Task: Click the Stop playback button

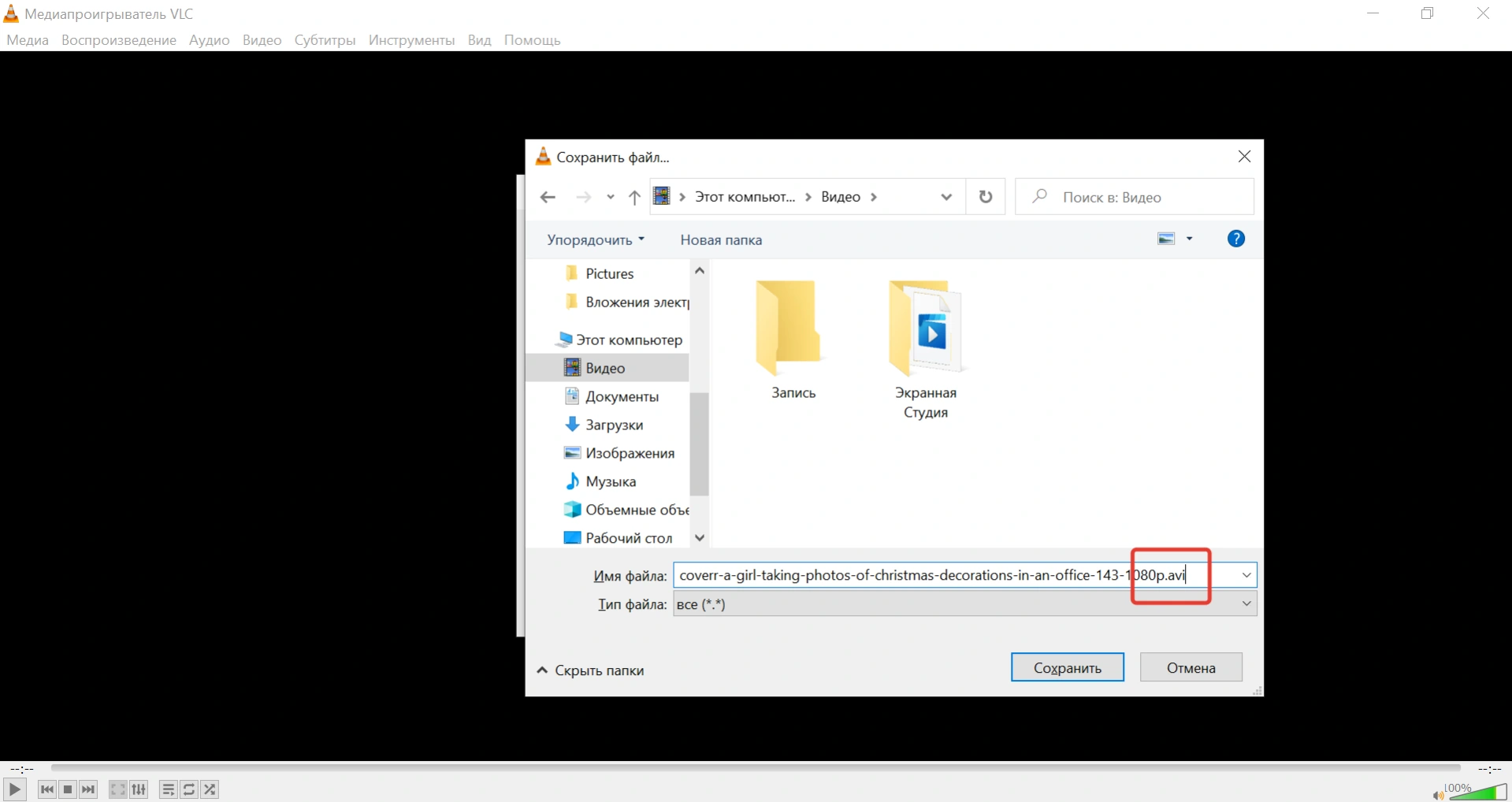Action: tap(68, 789)
